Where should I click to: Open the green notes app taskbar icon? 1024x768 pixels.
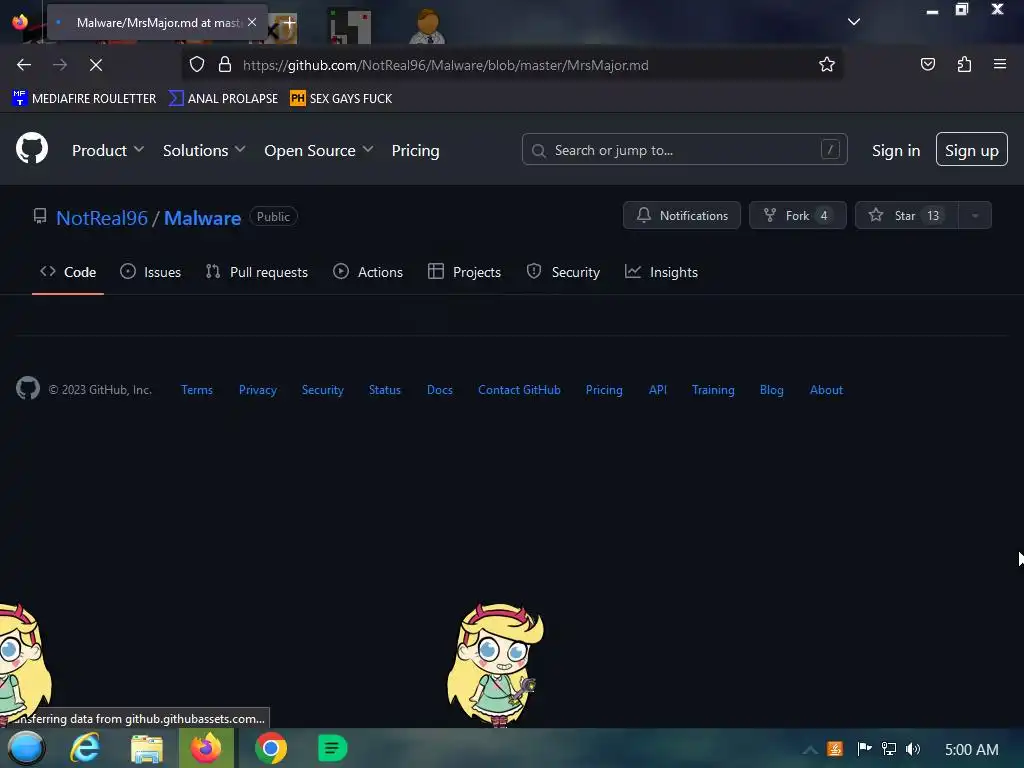click(332, 748)
